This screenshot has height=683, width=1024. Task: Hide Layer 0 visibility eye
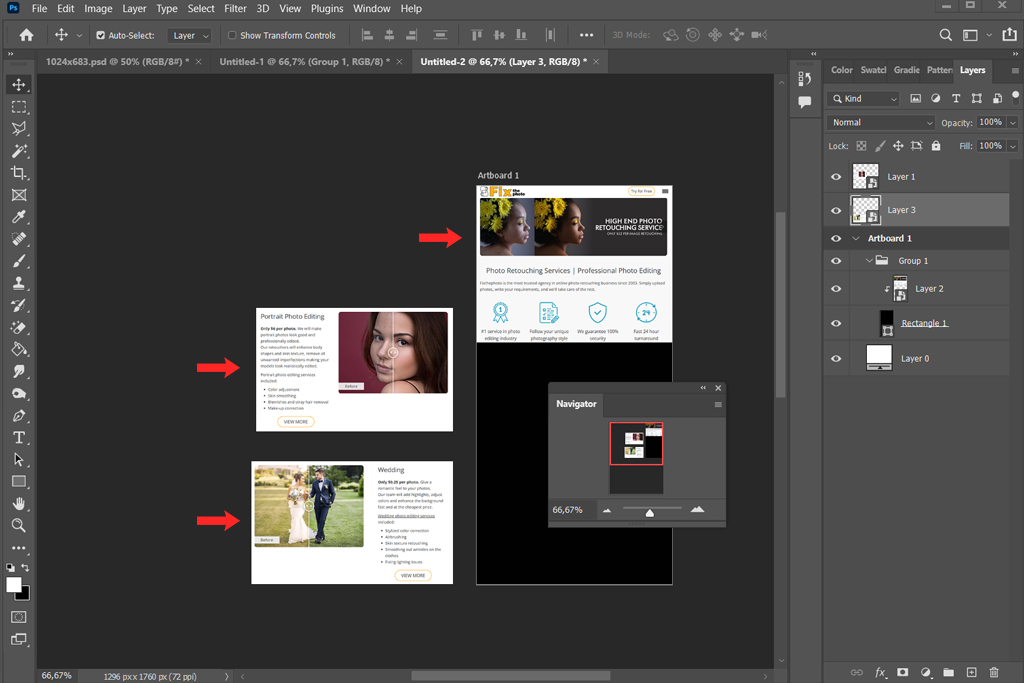(836, 358)
